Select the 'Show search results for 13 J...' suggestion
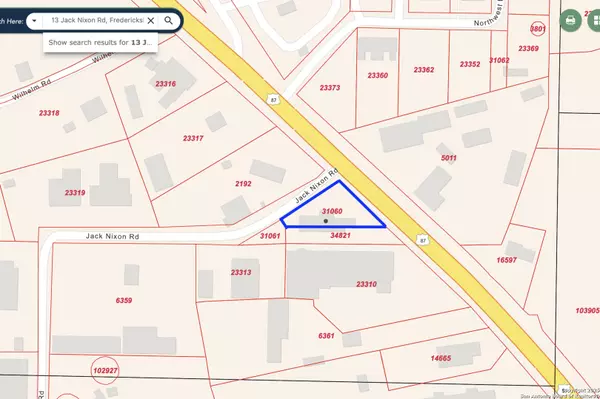This screenshot has height=399, width=600. coord(100,42)
